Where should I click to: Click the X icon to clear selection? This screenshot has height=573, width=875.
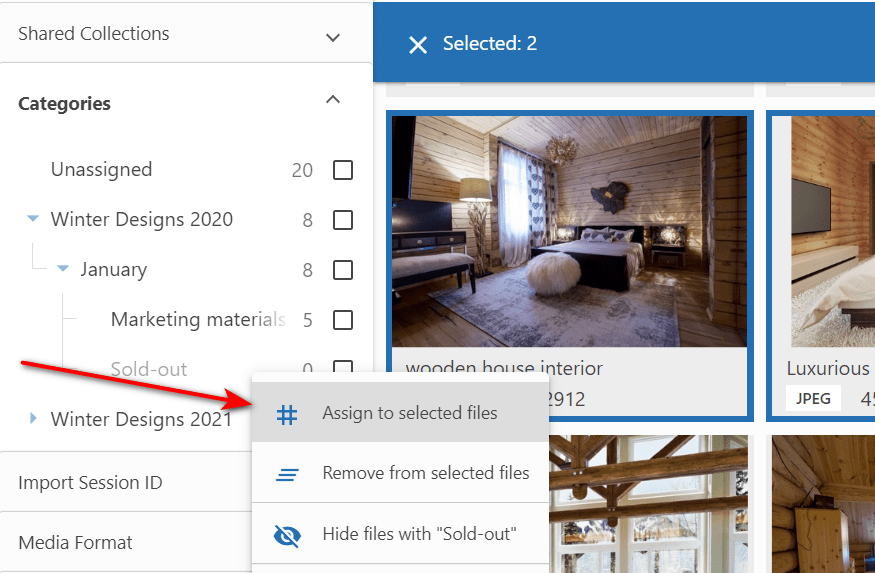tap(418, 44)
